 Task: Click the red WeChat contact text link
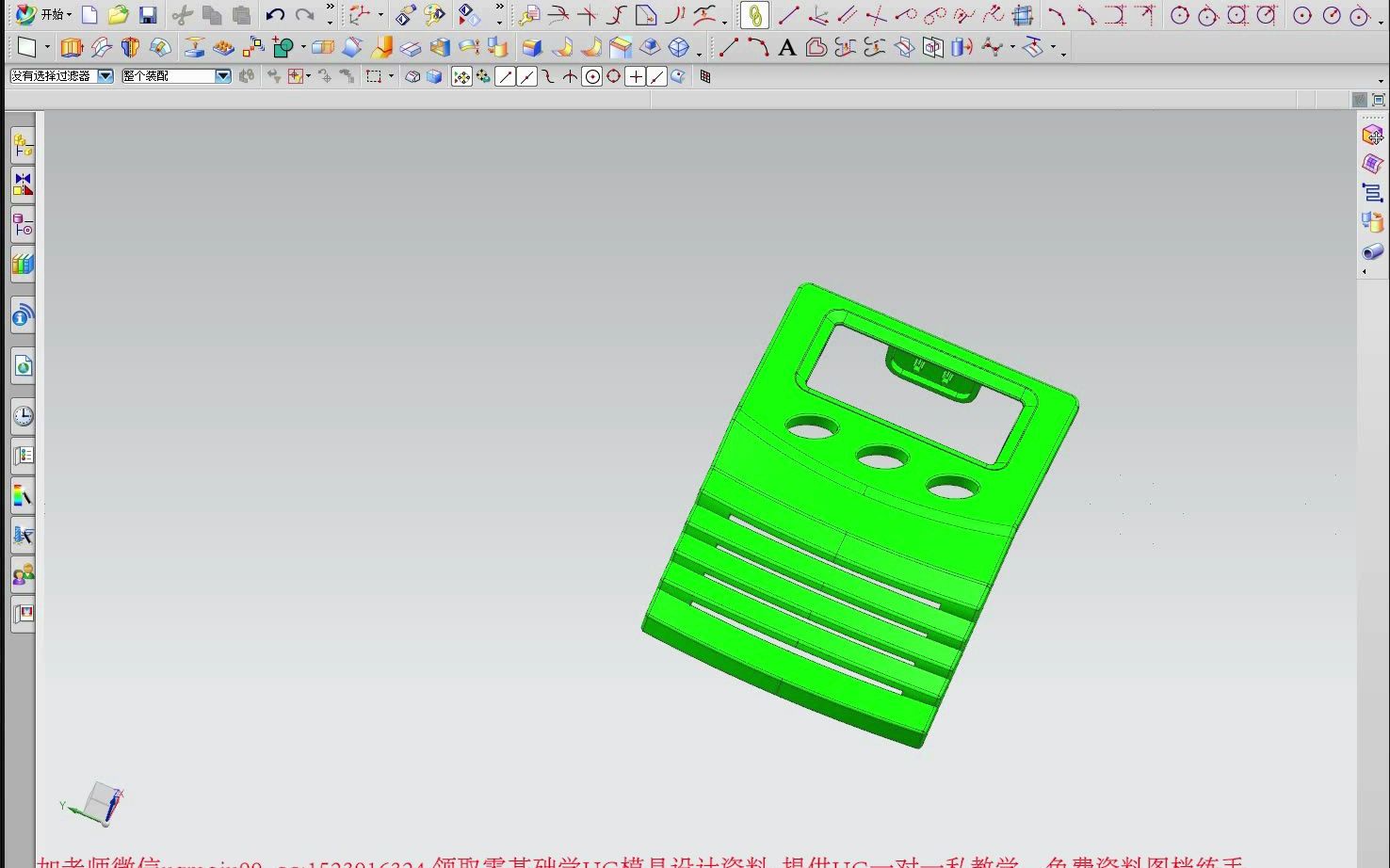pos(377,860)
